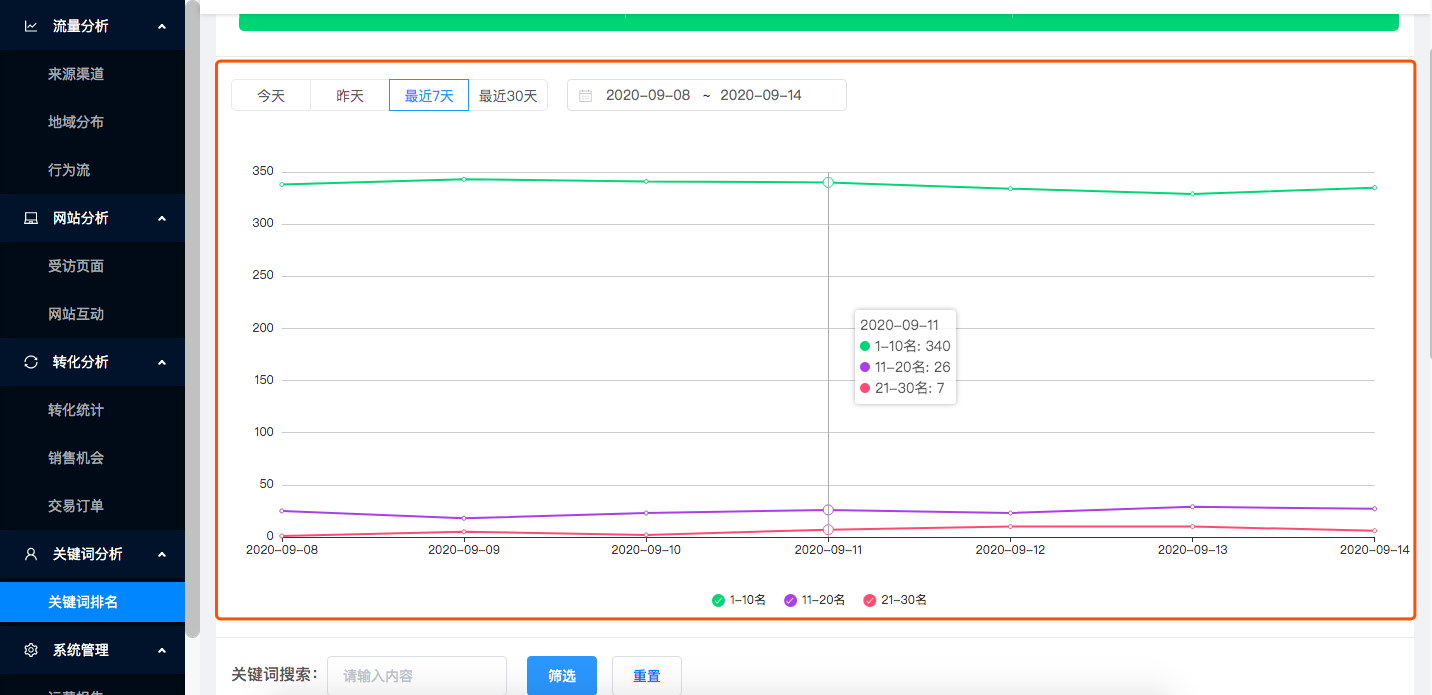
Task: Click the system management gear icon
Action: pos(31,650)
